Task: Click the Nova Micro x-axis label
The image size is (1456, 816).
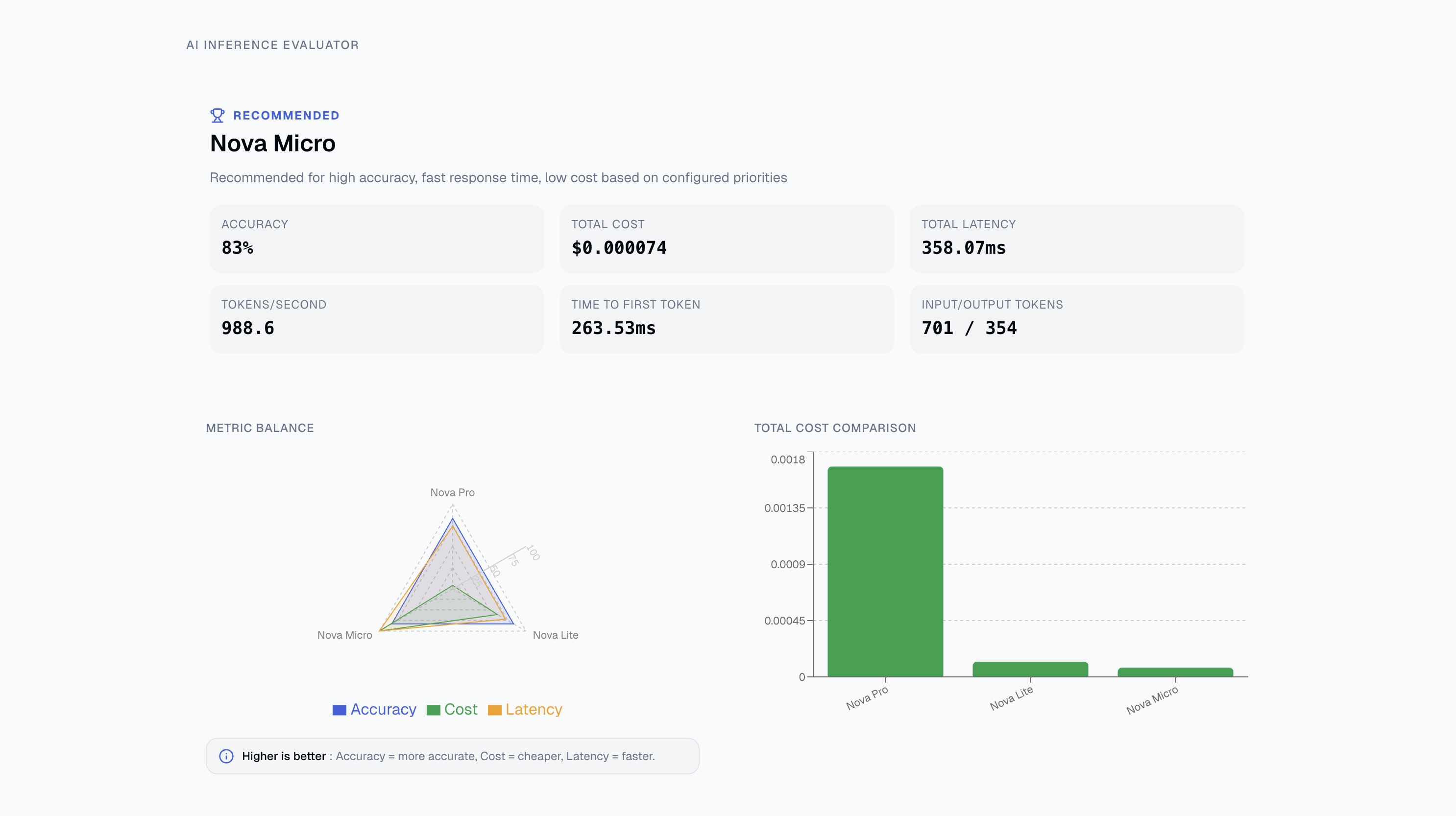Action: click(x=1152, y=700)
